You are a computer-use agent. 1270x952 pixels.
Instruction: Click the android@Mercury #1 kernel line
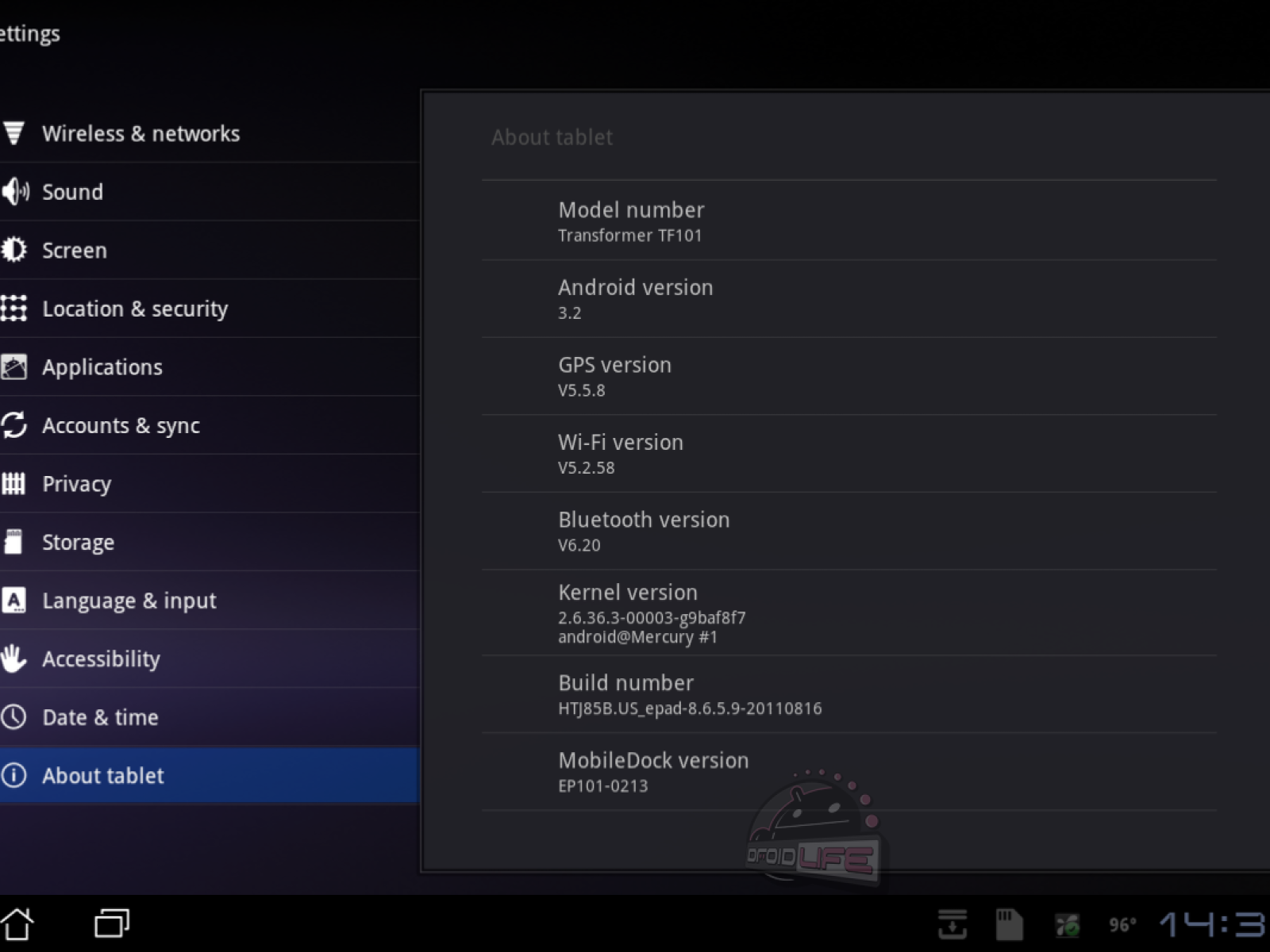click(x=637, y=637)
